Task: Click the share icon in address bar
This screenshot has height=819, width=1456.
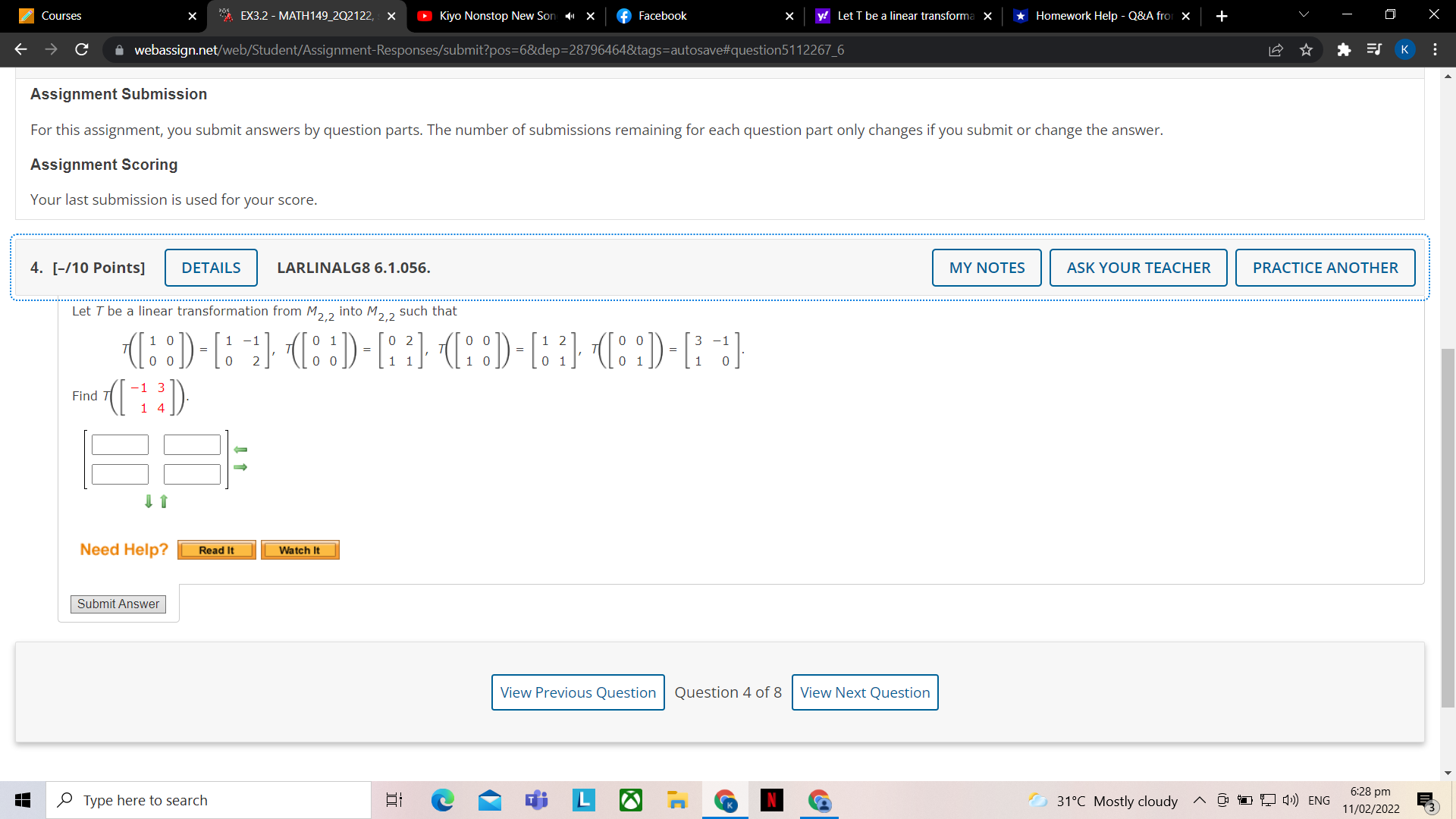Action: point(1276,49)
